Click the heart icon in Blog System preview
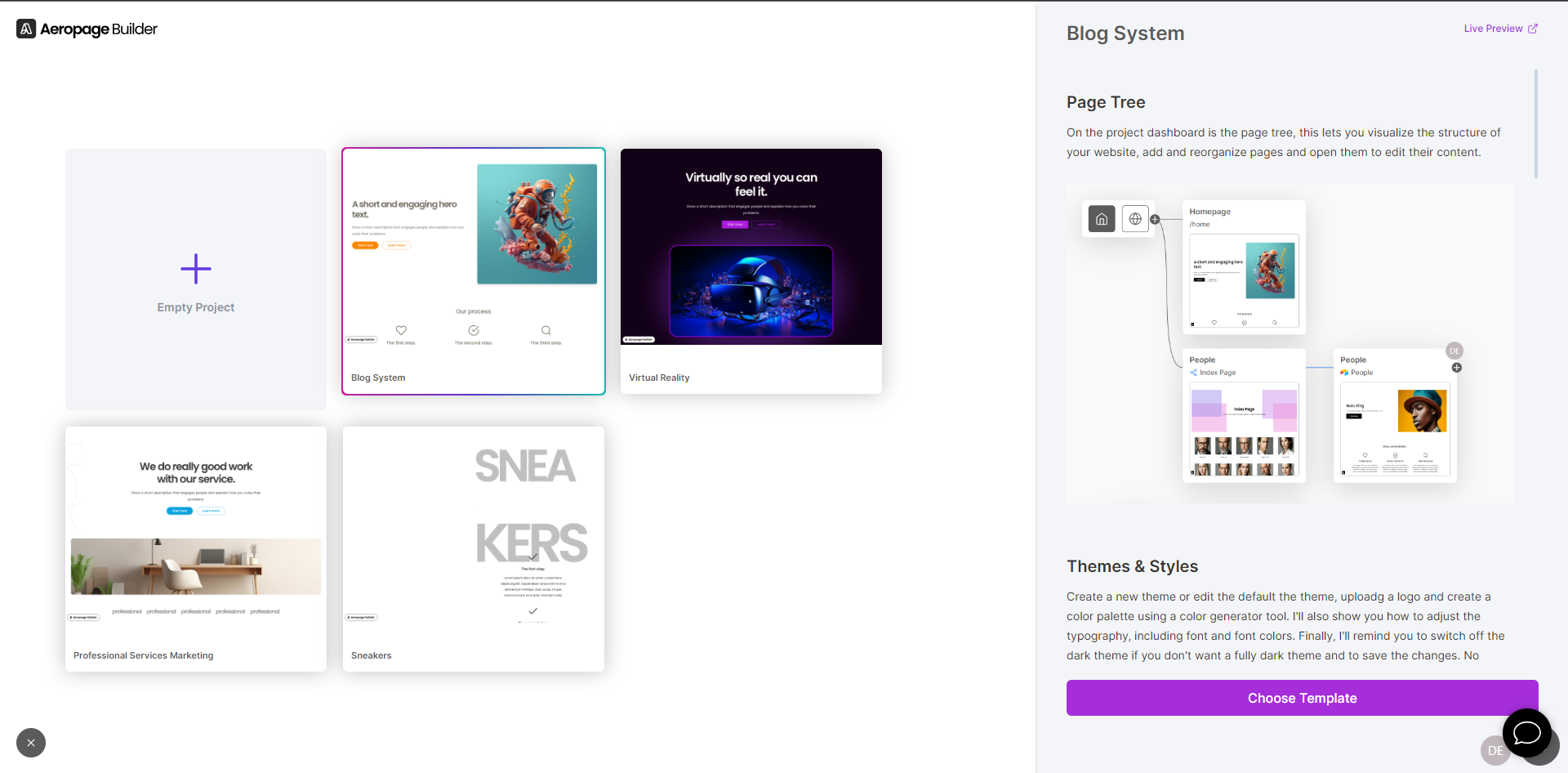 click(401, 330)
